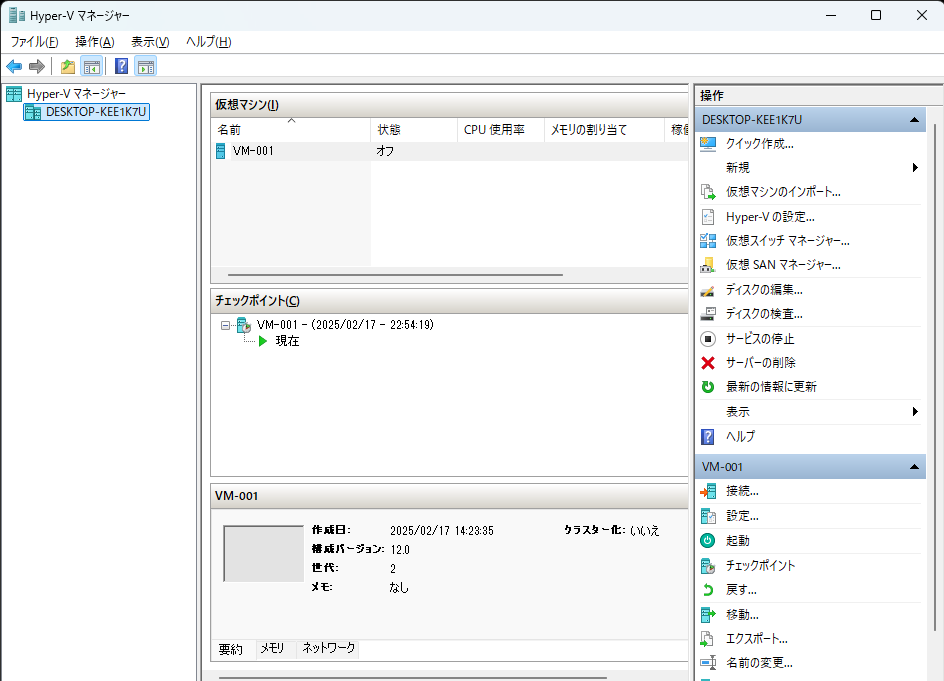
Task: Click the 仮想マシンのインポート... action link
Action: click(x=783, y=192)
